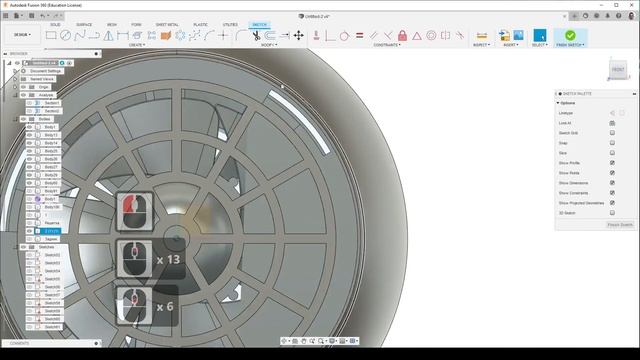
Task: Select the Fillet tool in Modify
Action: pos(241,36)
